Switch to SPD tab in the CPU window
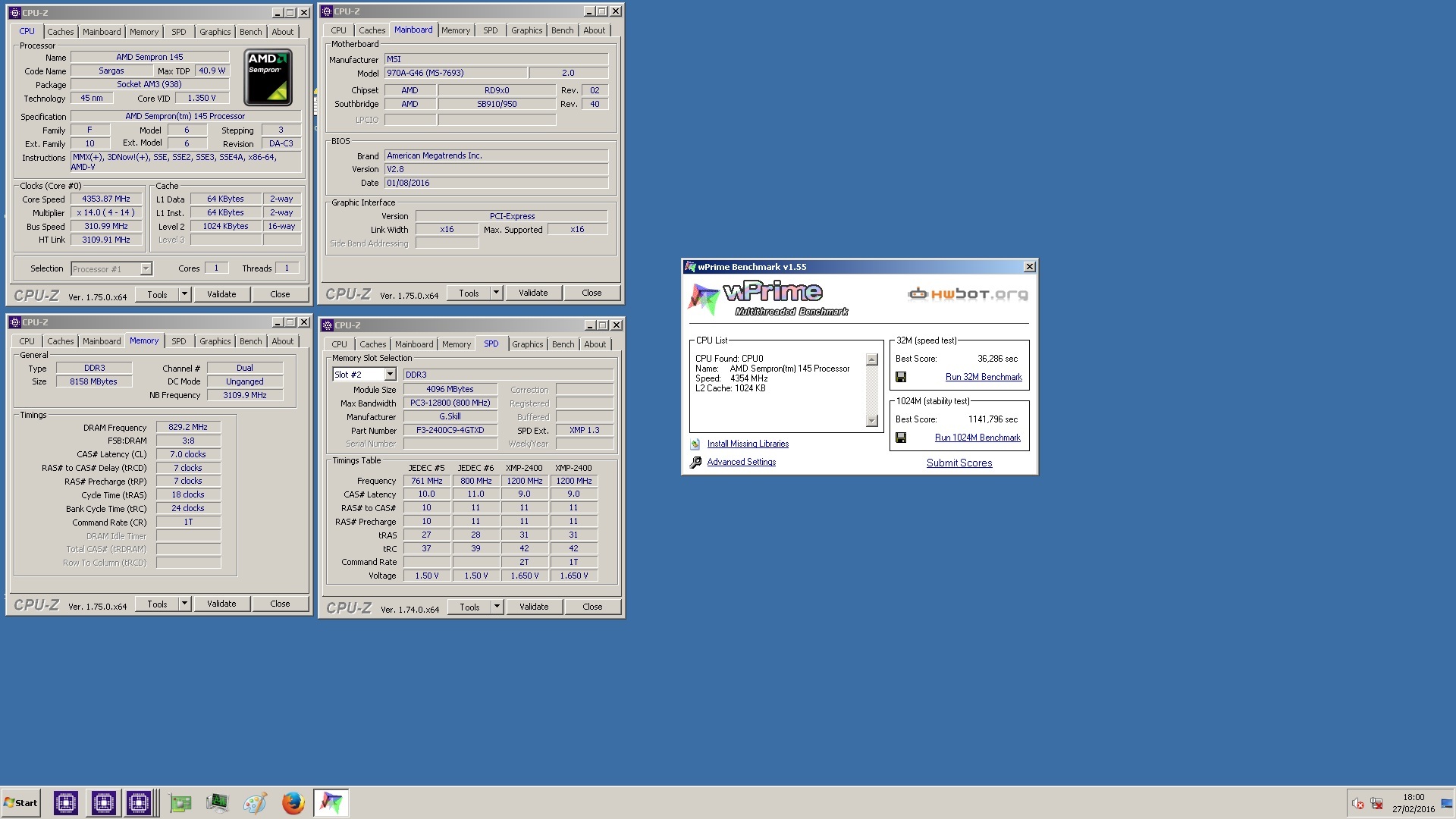This screenshot has height=819, width=1456. [179, 32]
